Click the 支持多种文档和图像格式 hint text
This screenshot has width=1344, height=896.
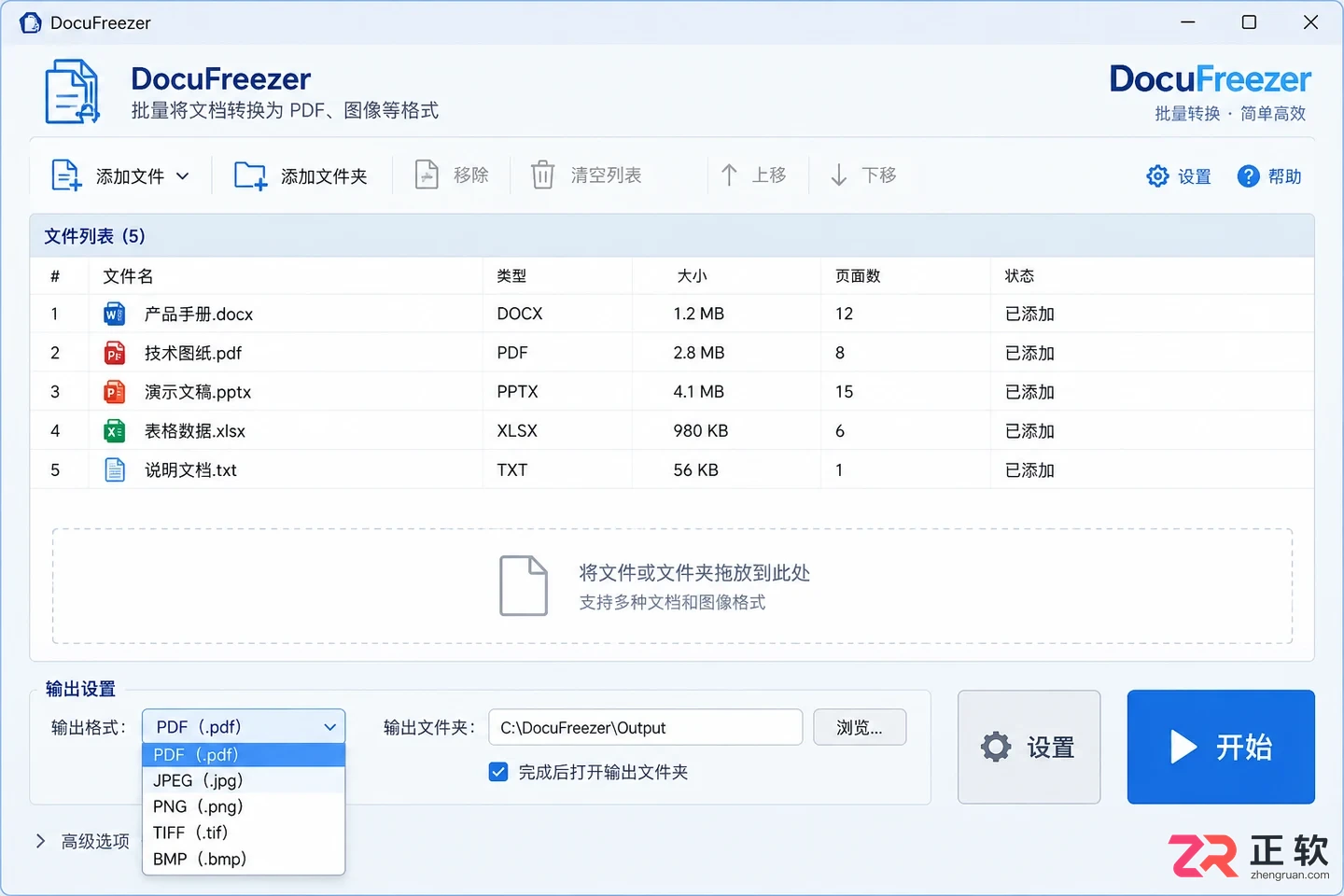(x=672, y=603)
